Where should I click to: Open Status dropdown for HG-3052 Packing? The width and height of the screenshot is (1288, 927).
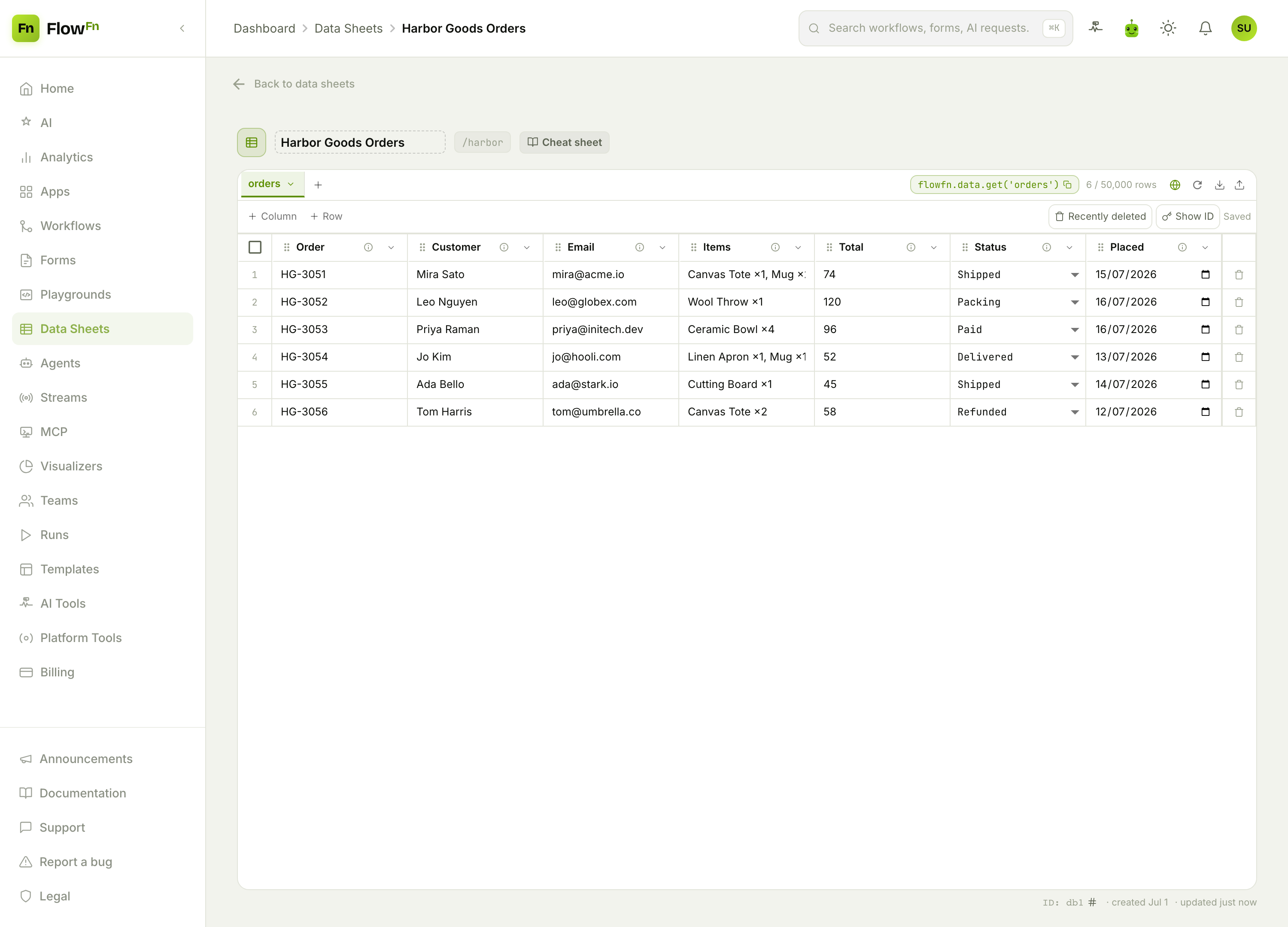1018,302
